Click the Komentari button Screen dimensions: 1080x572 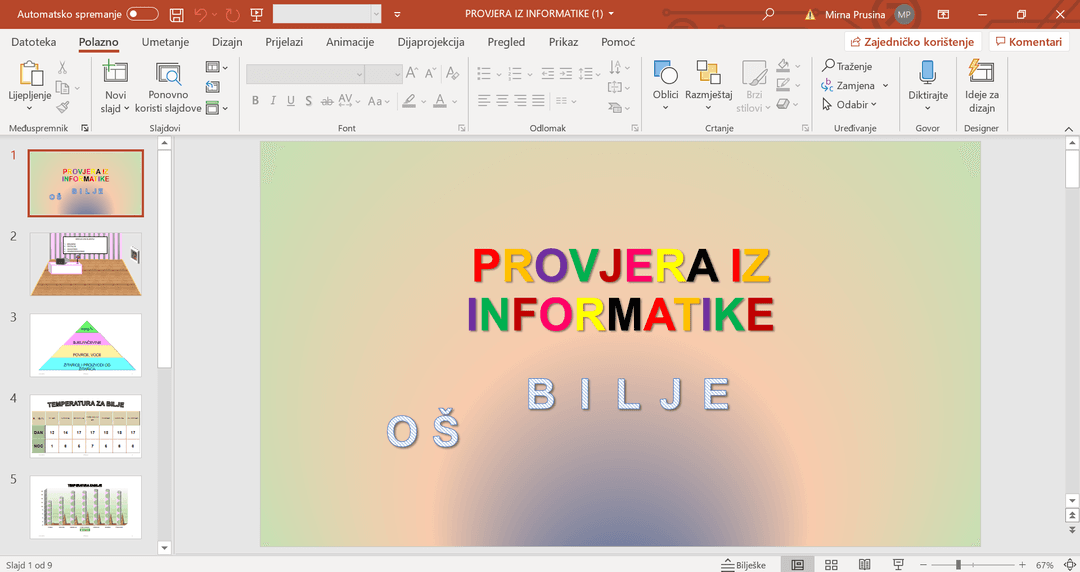coord(1028,42)
